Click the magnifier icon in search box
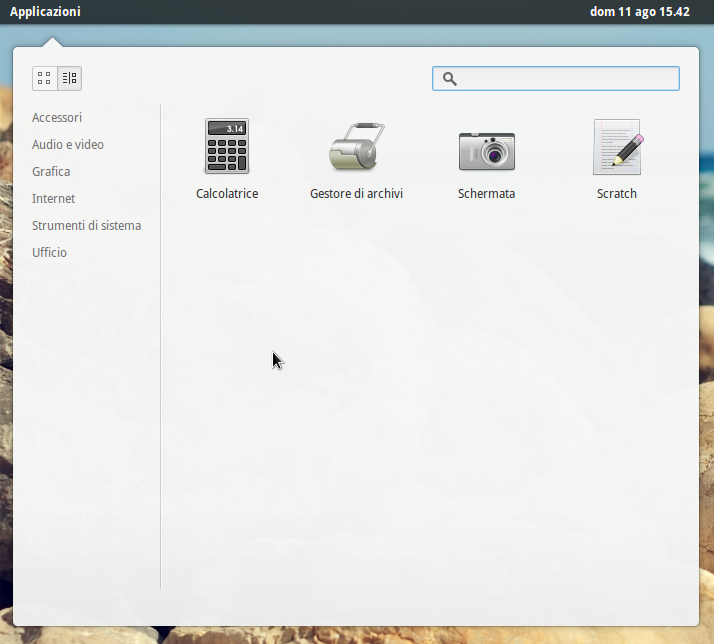This screenshot has height=644, width=714. pyautogui.click(x=449, y=79)
